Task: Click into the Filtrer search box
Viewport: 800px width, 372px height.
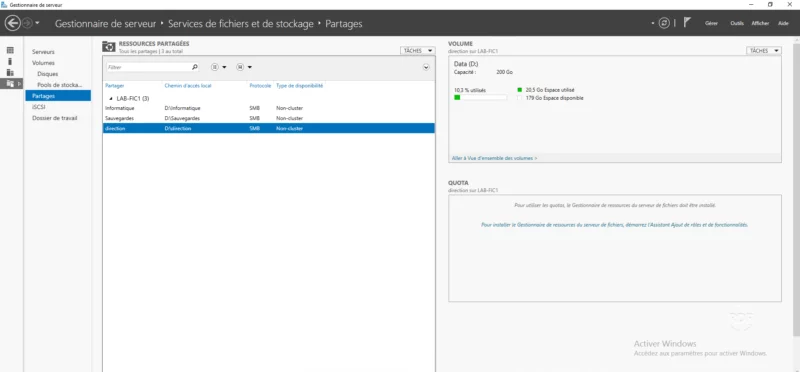Action: (x=148, y=67)
